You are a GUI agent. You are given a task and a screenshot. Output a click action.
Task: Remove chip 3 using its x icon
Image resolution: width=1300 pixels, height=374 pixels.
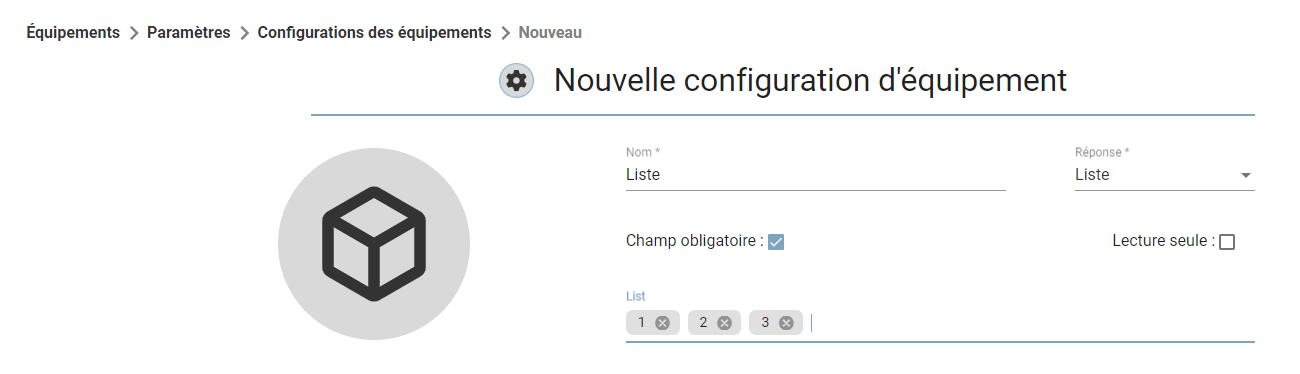pos(786,322)
